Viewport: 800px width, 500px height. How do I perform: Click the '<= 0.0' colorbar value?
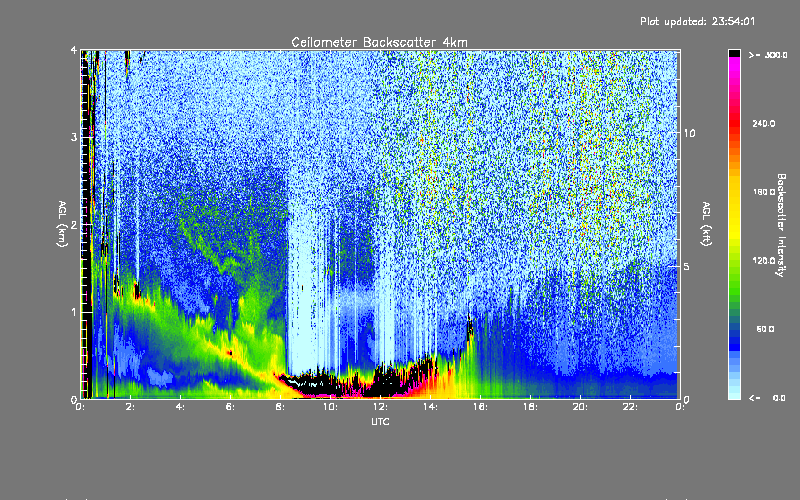(767, 398)
